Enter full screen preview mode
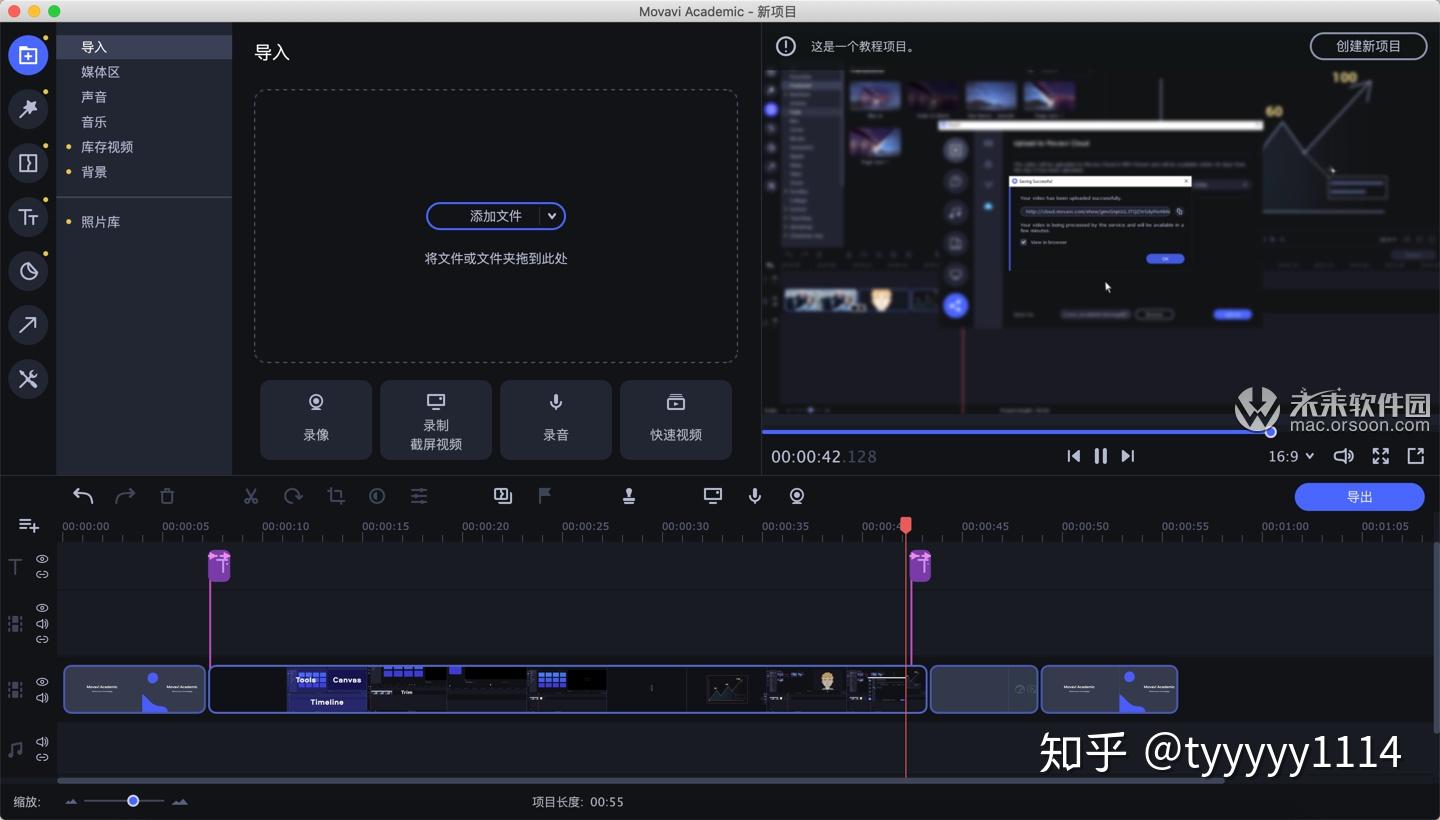 (x=1381, y=456)
